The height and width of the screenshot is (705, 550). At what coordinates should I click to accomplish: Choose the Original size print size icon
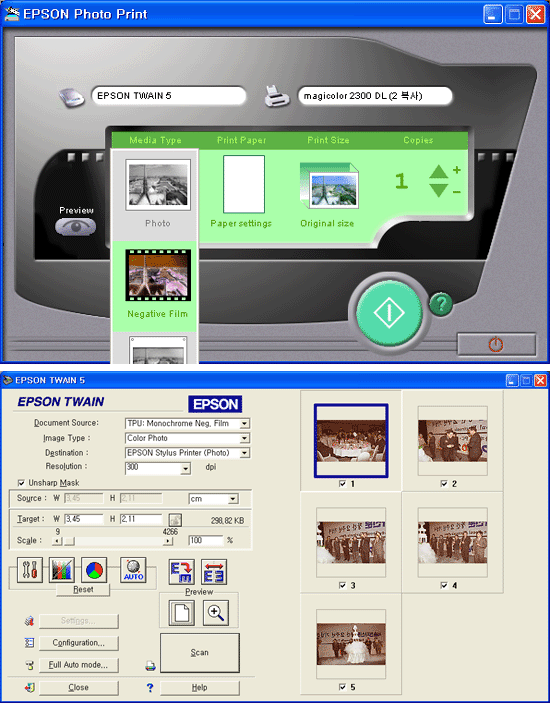pos(329,186)
